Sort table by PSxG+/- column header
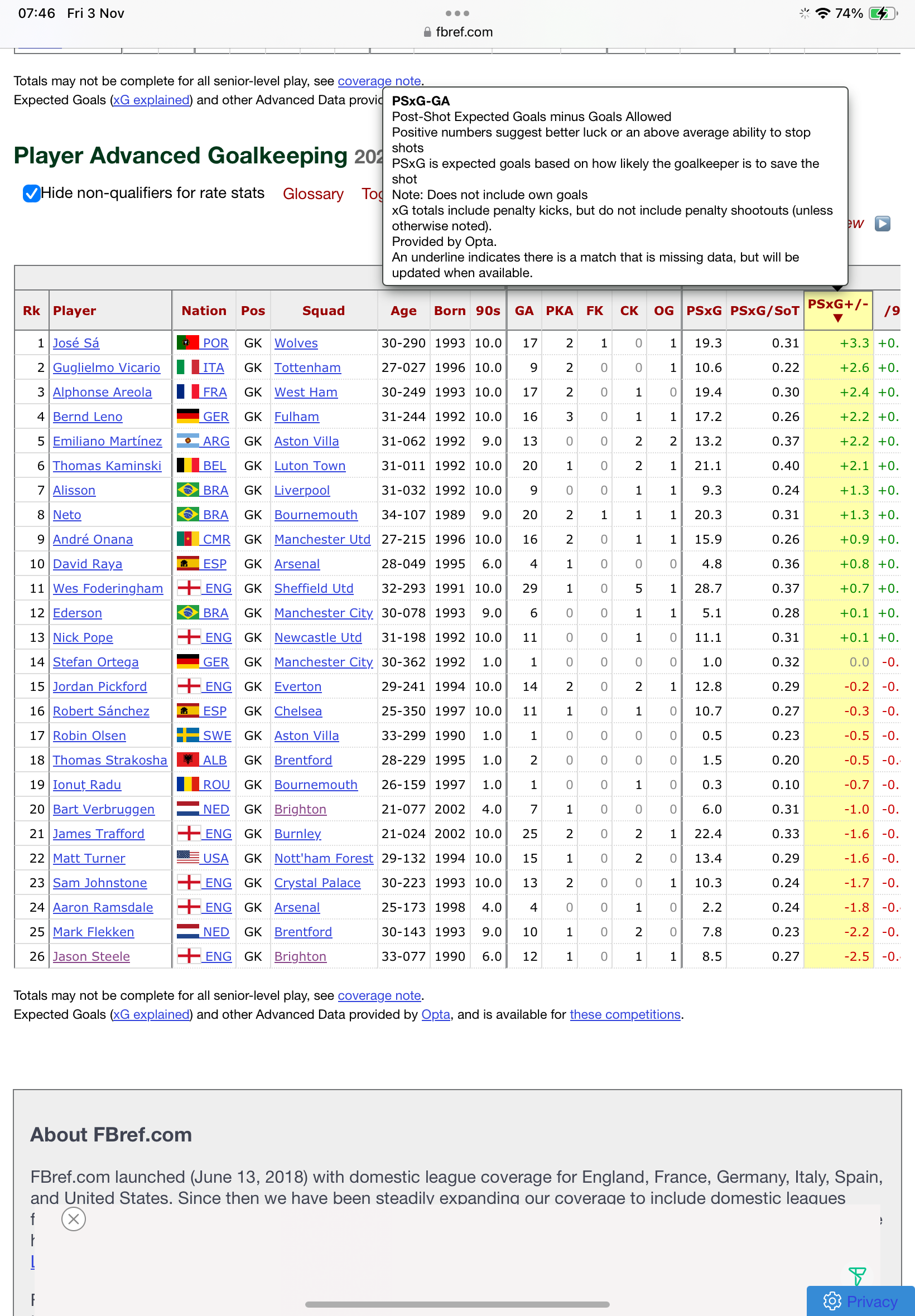 837,310
